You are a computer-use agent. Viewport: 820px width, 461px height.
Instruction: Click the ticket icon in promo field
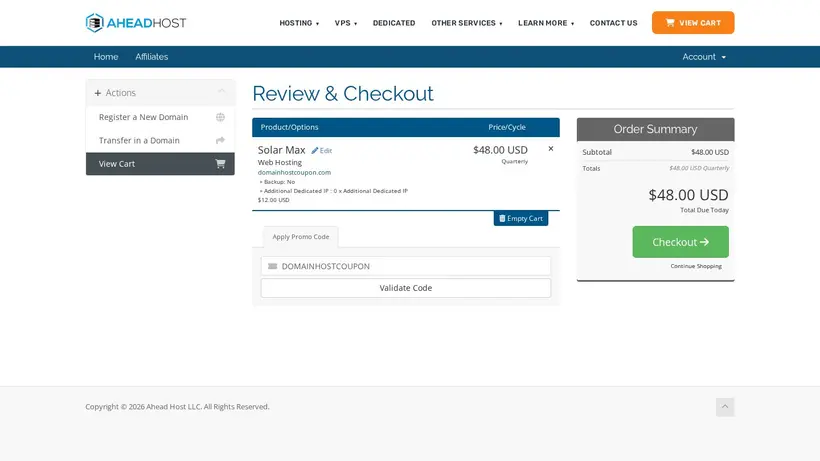click(272, 266)
